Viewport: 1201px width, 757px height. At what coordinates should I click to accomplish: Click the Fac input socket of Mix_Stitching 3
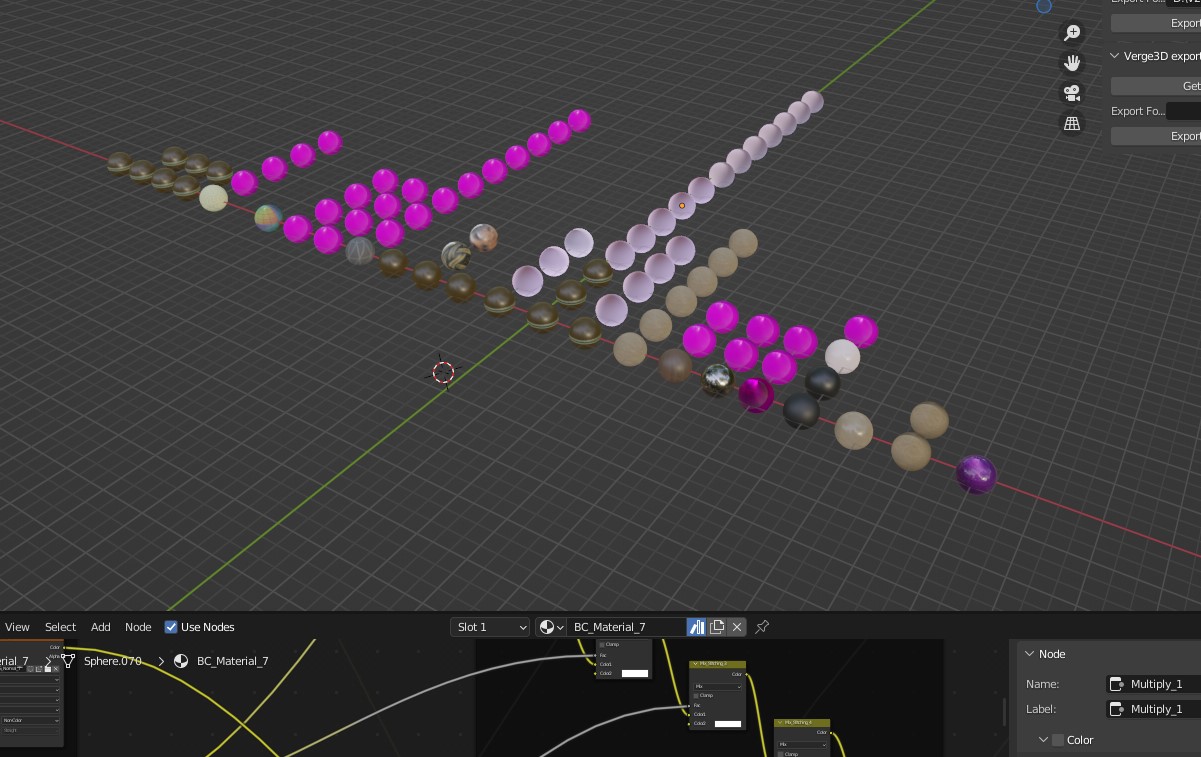click(689, 705)
